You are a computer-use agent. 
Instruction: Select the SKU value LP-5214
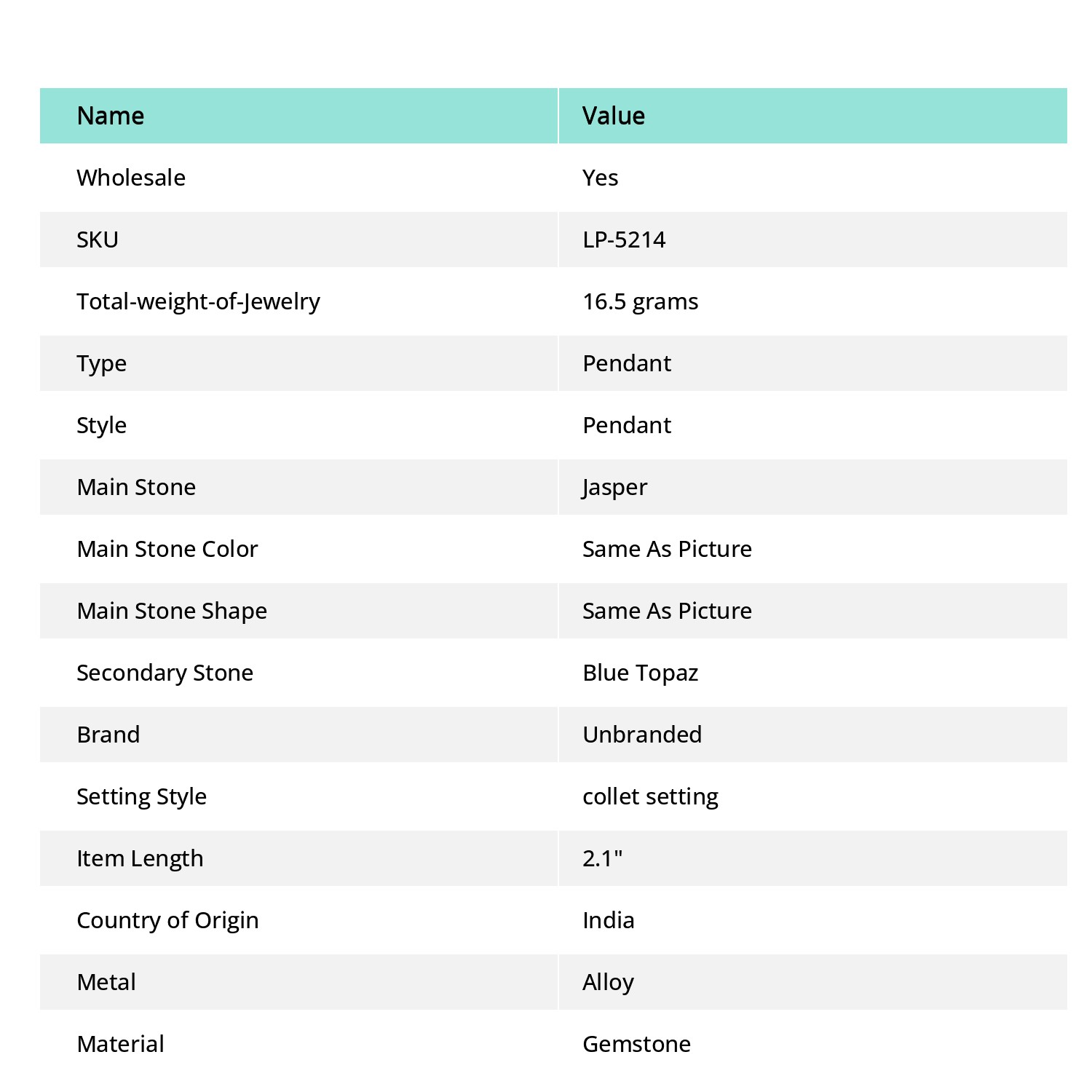point(624,240)
